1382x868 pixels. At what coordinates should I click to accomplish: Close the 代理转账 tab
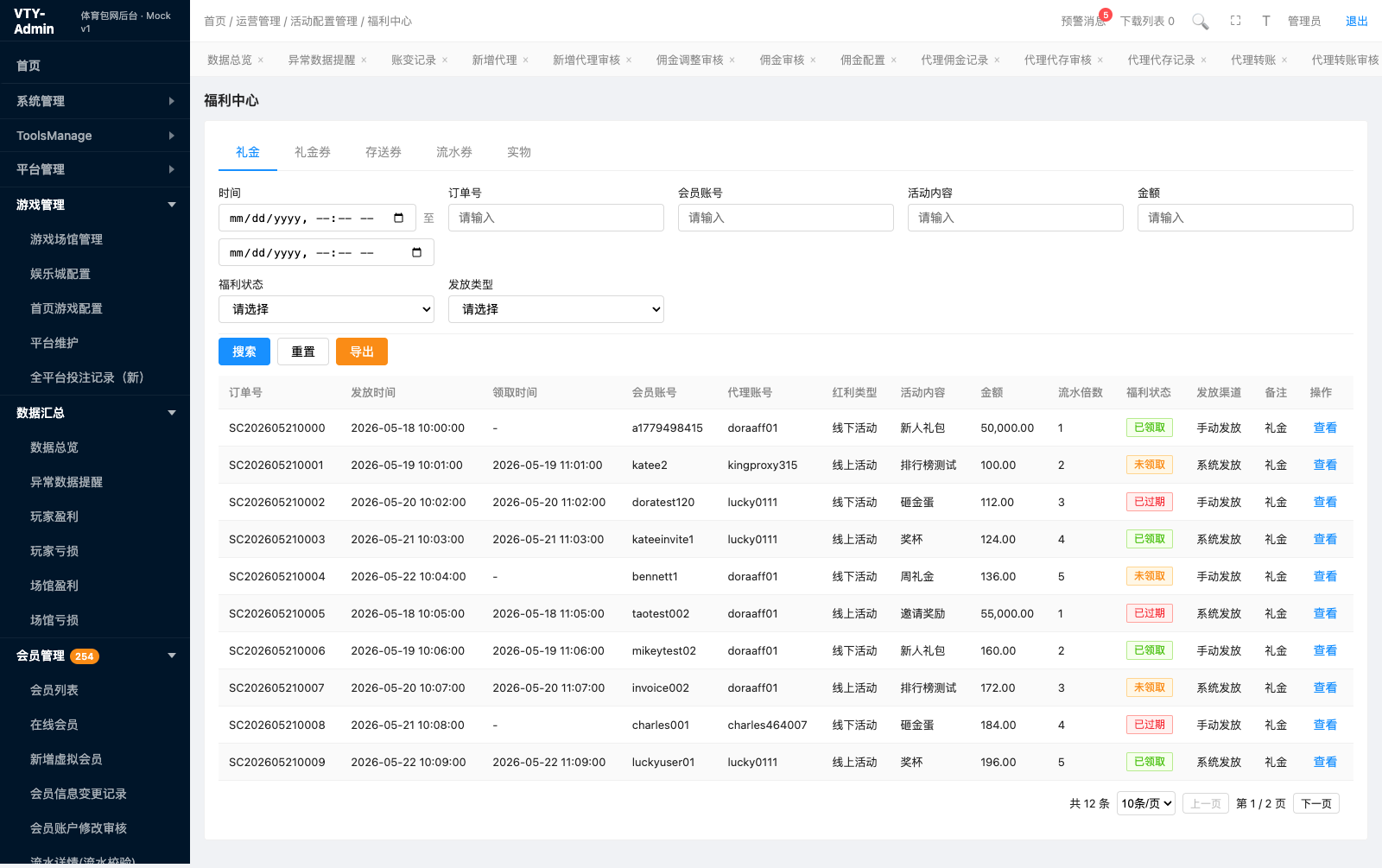coord(1284,60)
